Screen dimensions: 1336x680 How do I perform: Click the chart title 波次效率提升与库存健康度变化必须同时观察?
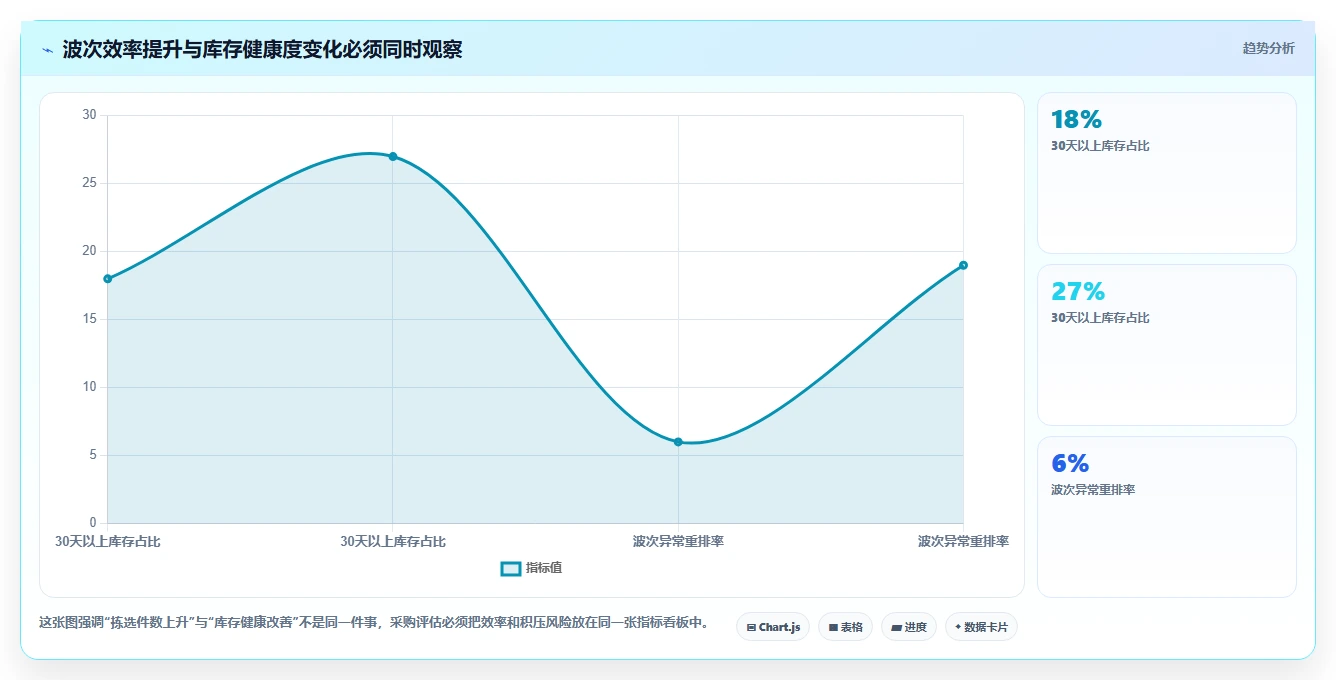tap(262, 50)
